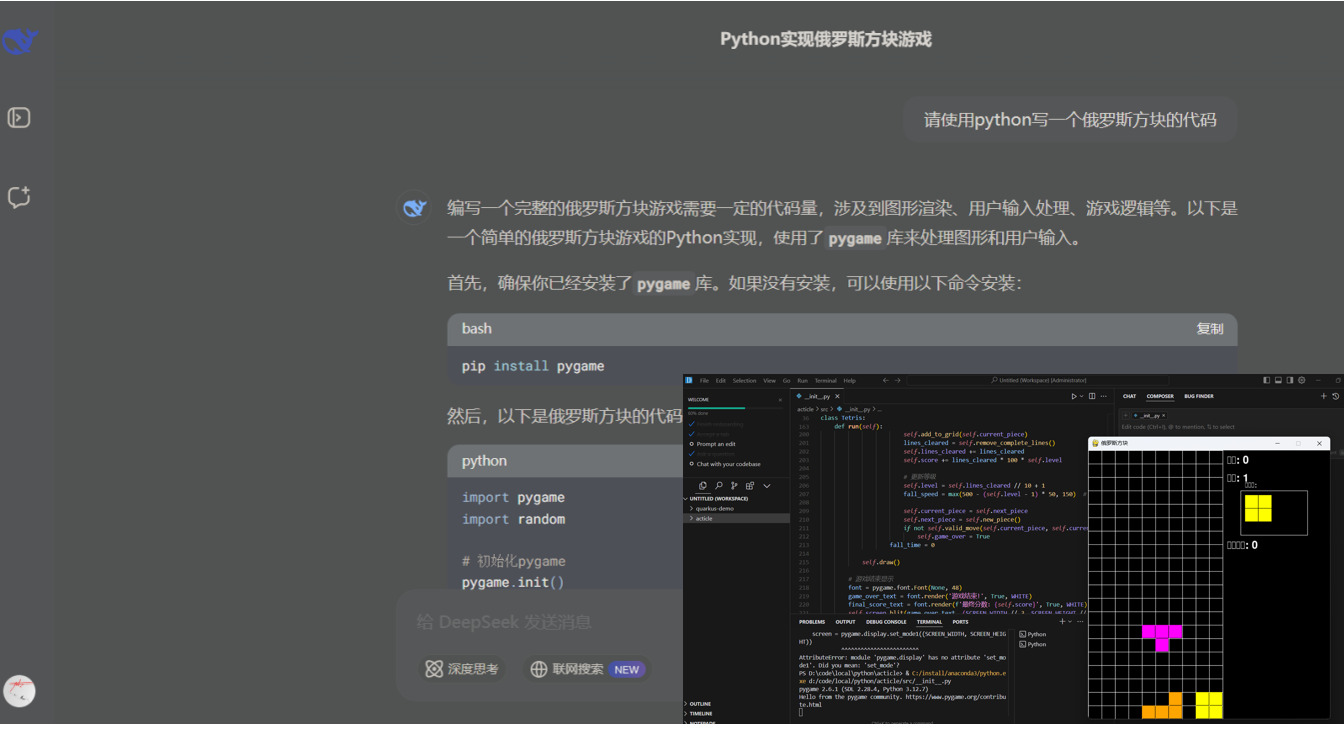Toggle the 深度思考 deep thinking mode
Screen dimensions: 1344x734
(462, 669)
